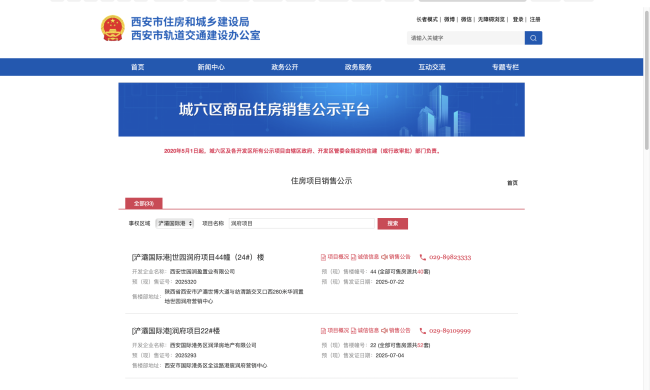Click the 登录 login link

[518, 19]
